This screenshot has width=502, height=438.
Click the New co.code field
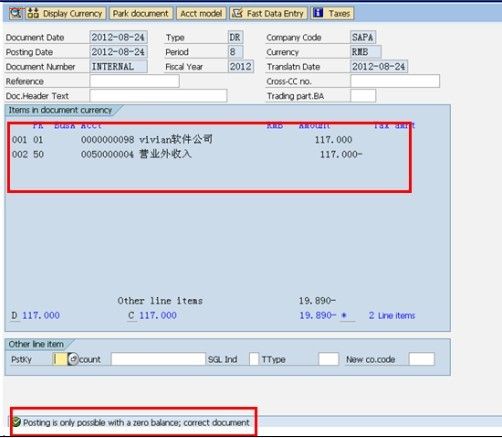point(422,359)
